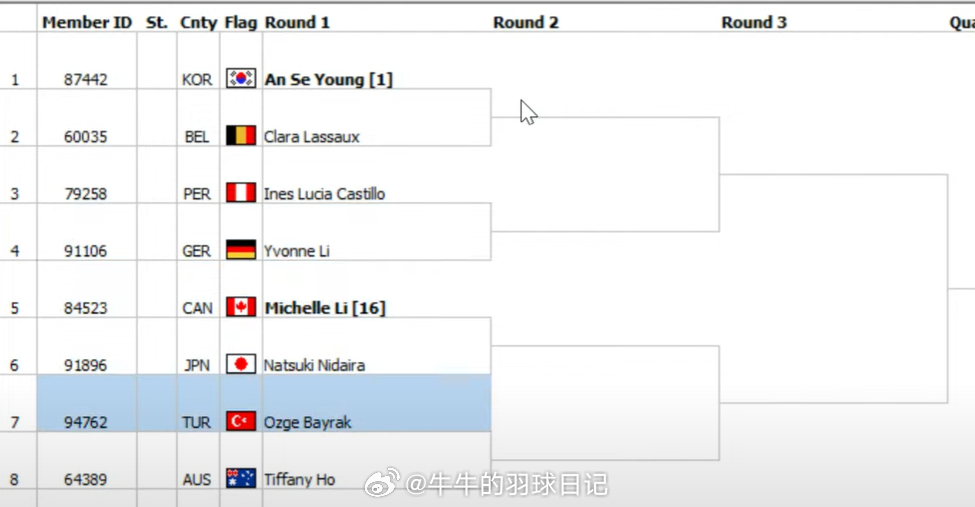This screenshot has height=507, width=975.
Task: Select the Canada flag icon
Action: coord(241,307)
